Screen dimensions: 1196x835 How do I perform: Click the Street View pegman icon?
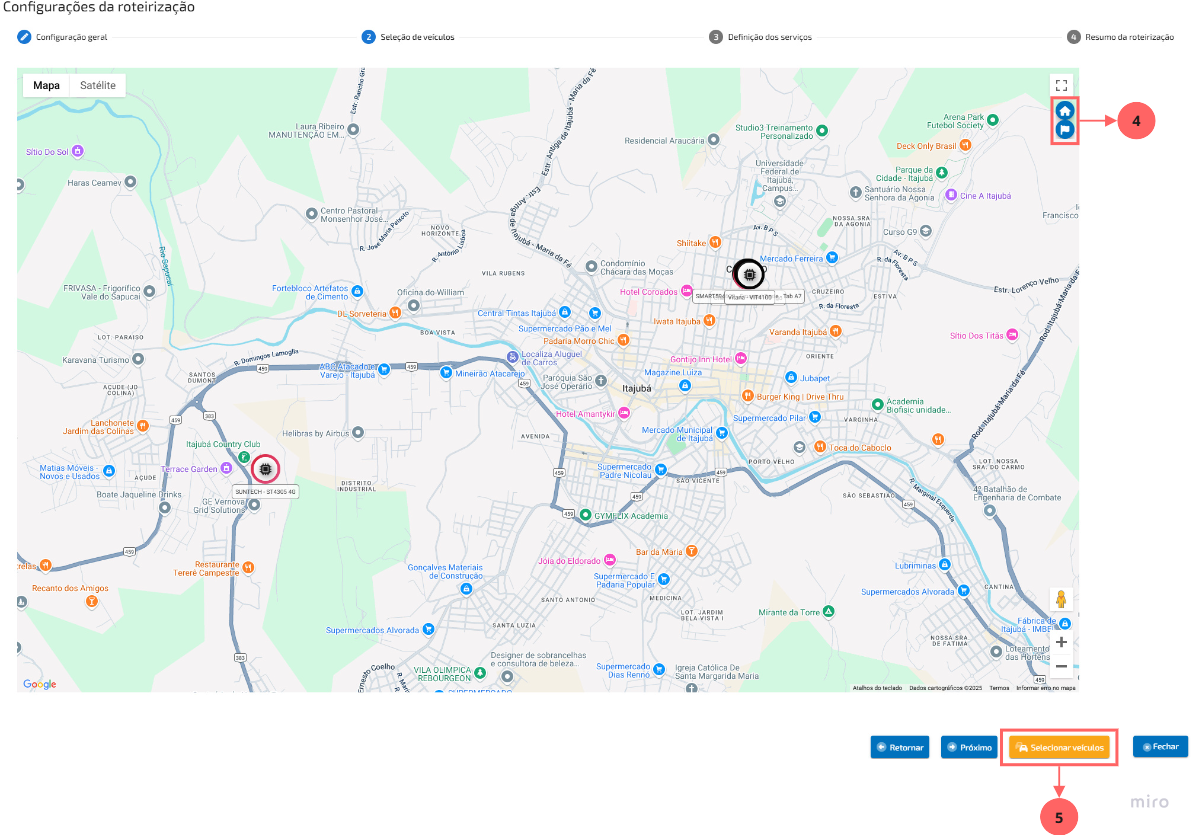pyautogui.click(x=1061, y=599)
